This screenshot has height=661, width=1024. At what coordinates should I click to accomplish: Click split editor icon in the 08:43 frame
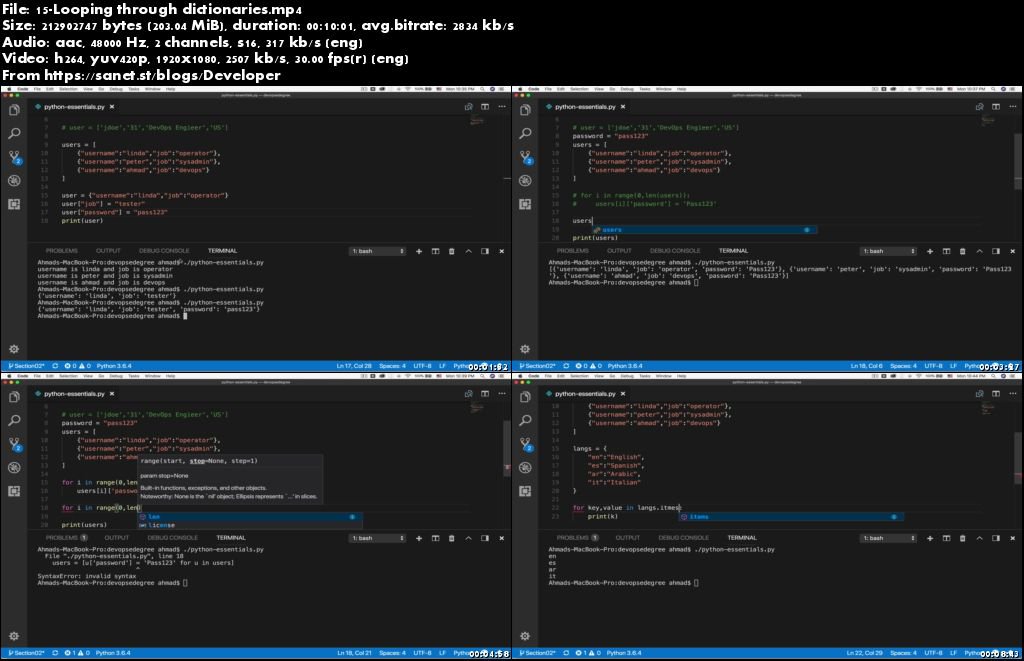[995, 394]
